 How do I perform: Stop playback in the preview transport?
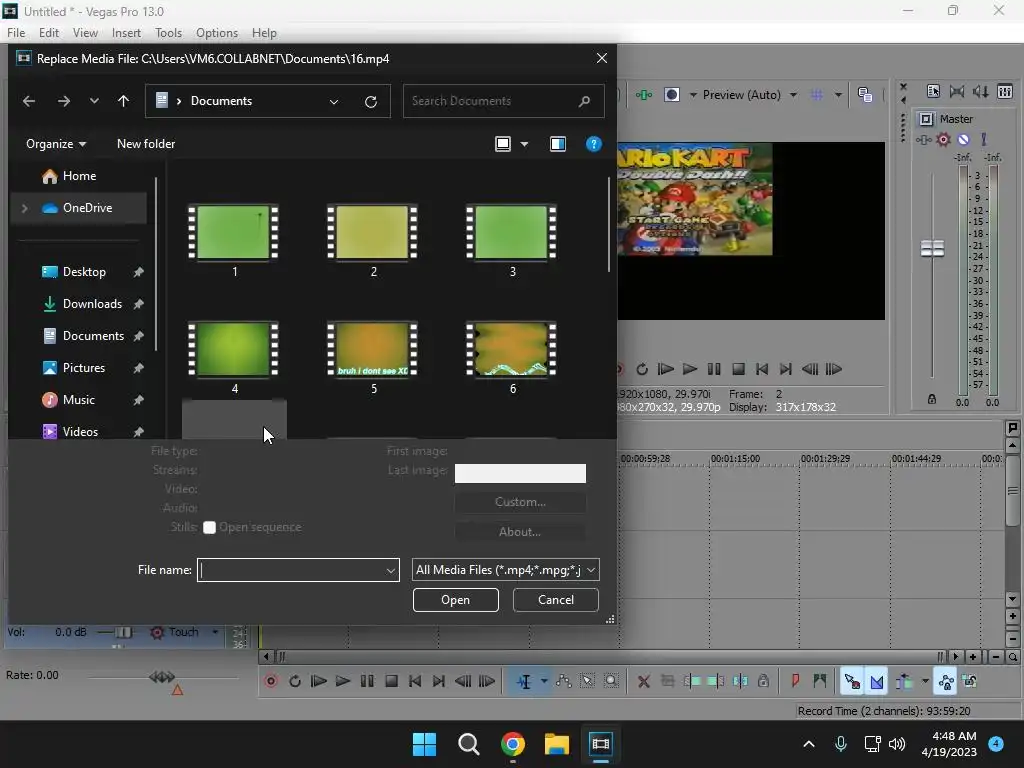tap(738, 369)
